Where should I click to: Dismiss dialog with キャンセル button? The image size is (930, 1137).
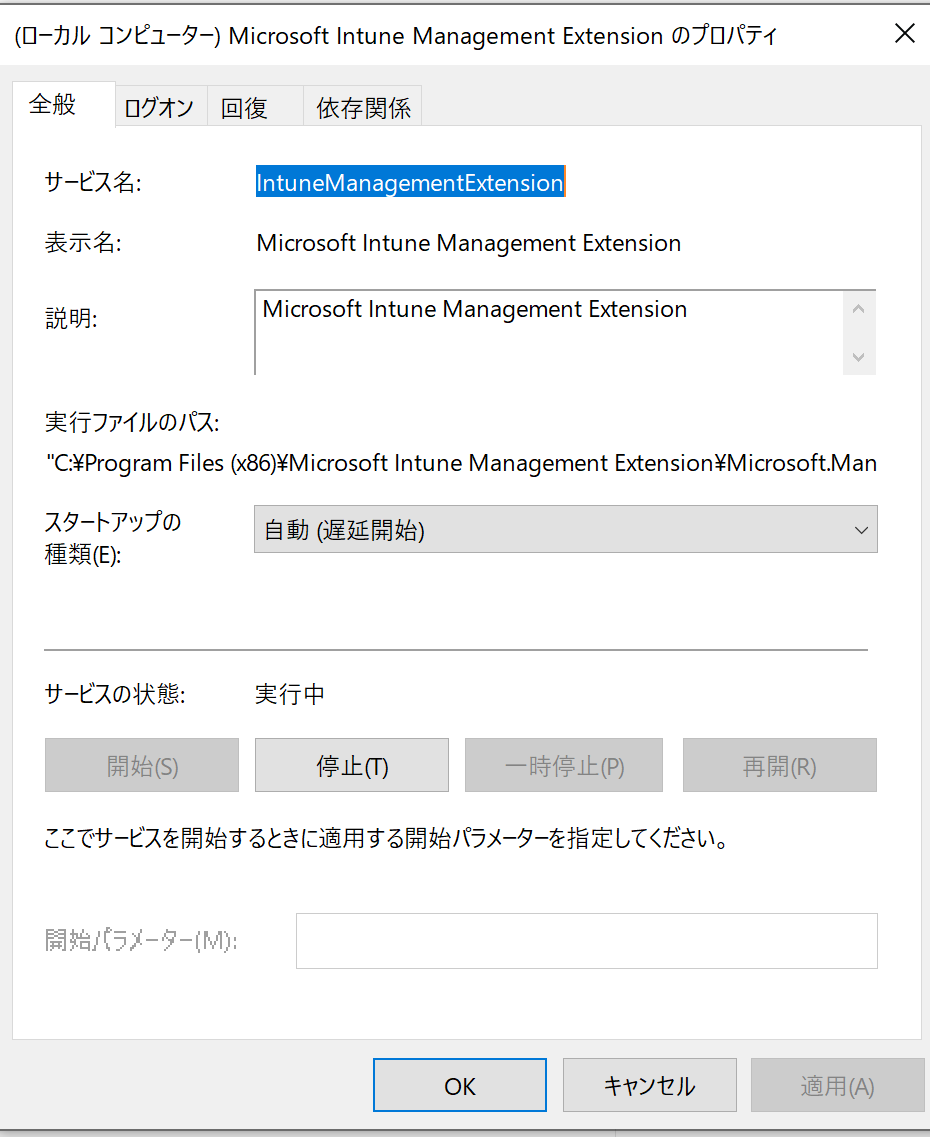pos(649,1085)
